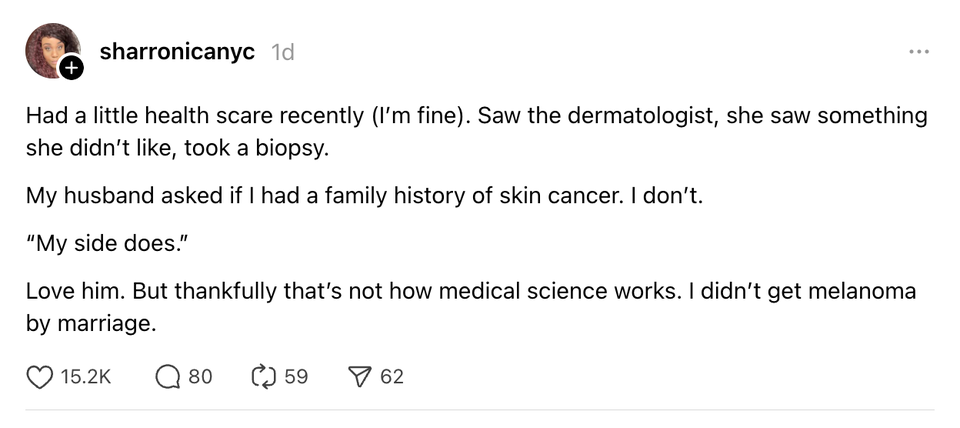Open replies via the comment bubble icon

click(167, 377)
